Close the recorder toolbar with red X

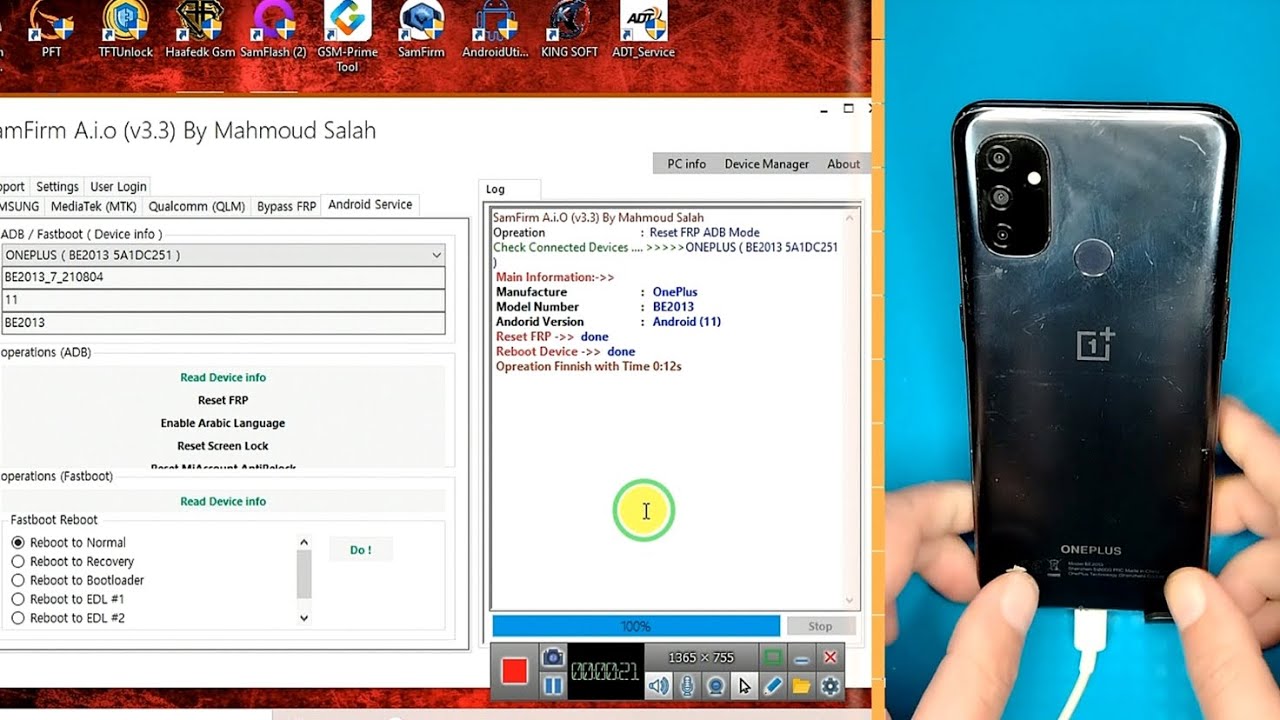[830, 657]
